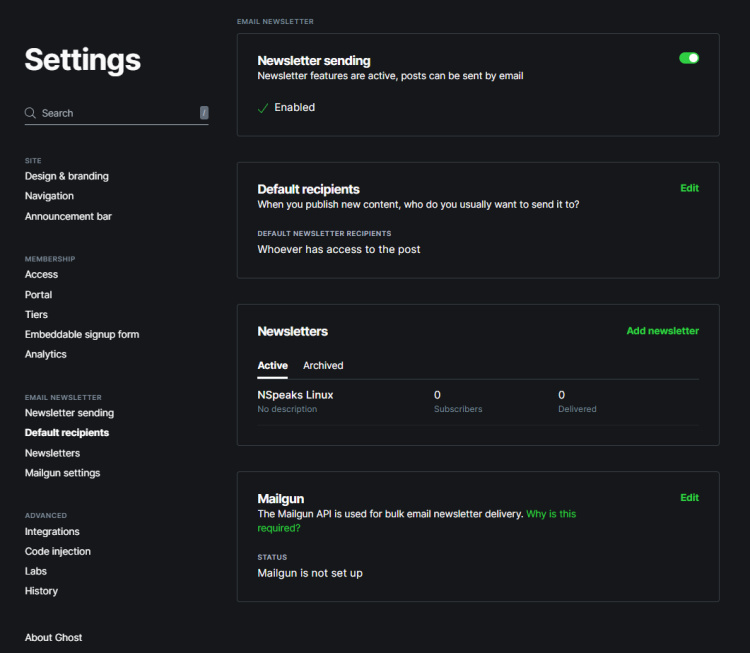
Task: Switch to the Archived newsletters tab
Action: coord(323,366)
